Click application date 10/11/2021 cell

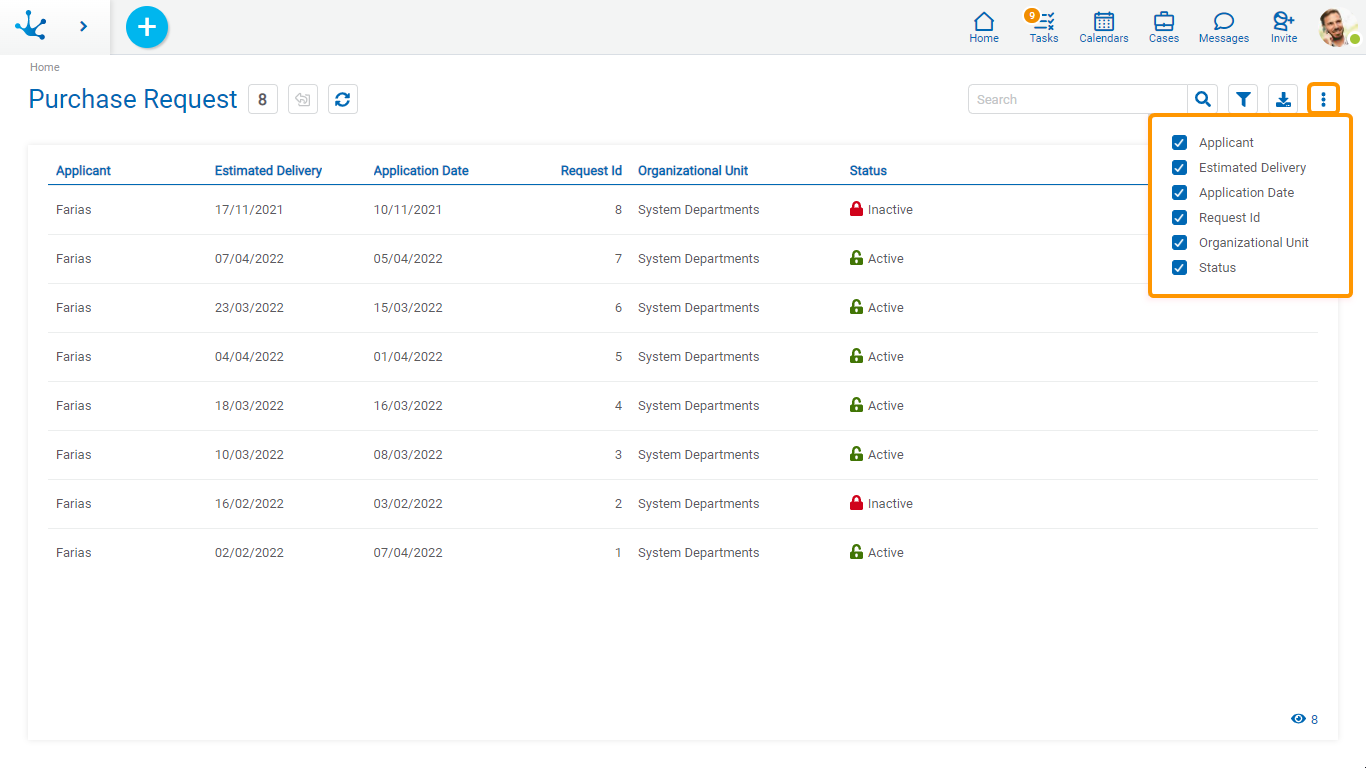(x=408, y=210)
